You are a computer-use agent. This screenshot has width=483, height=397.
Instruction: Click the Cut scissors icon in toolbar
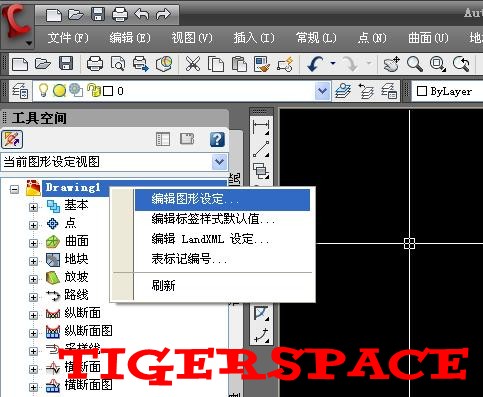pyautogui.click(x=193, y=64)
